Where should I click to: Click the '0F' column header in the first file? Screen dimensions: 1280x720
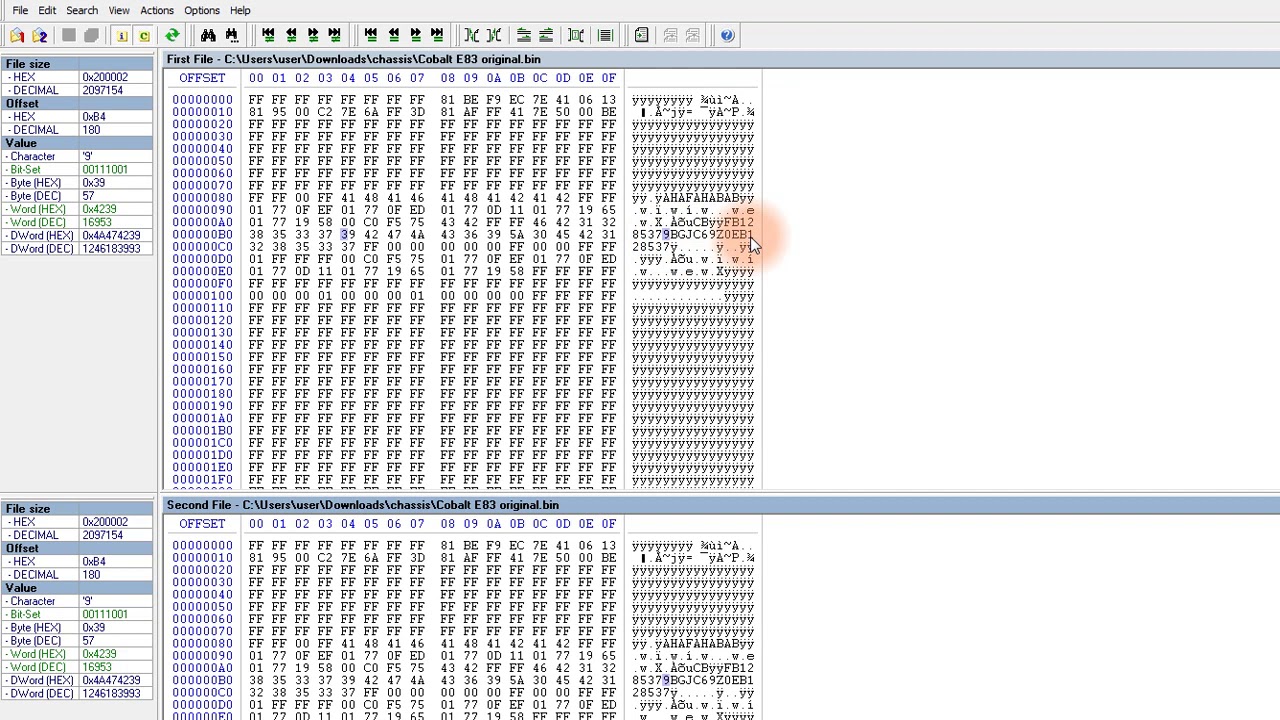tap(609, 78)
